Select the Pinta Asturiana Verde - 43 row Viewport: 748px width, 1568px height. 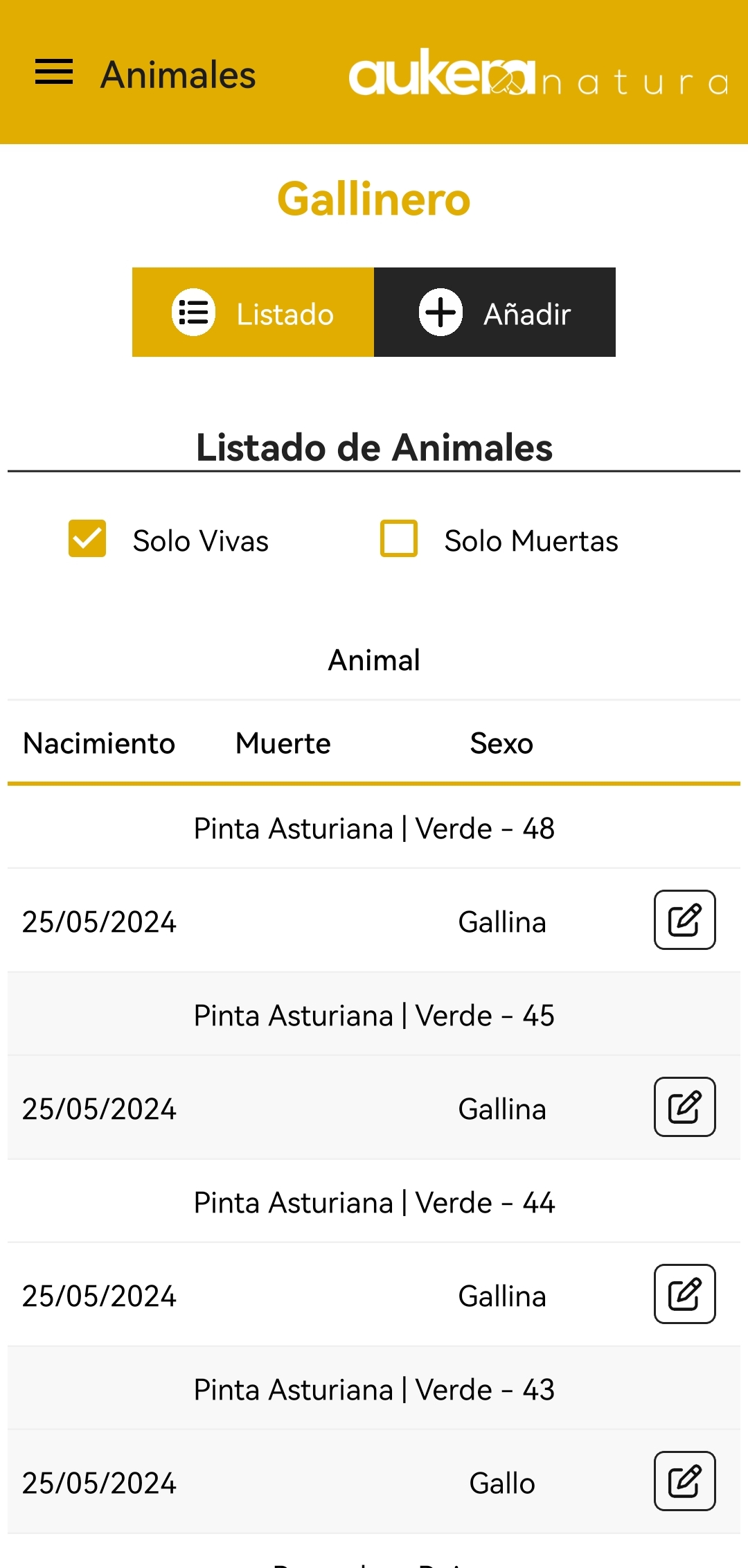(374, 1390)
